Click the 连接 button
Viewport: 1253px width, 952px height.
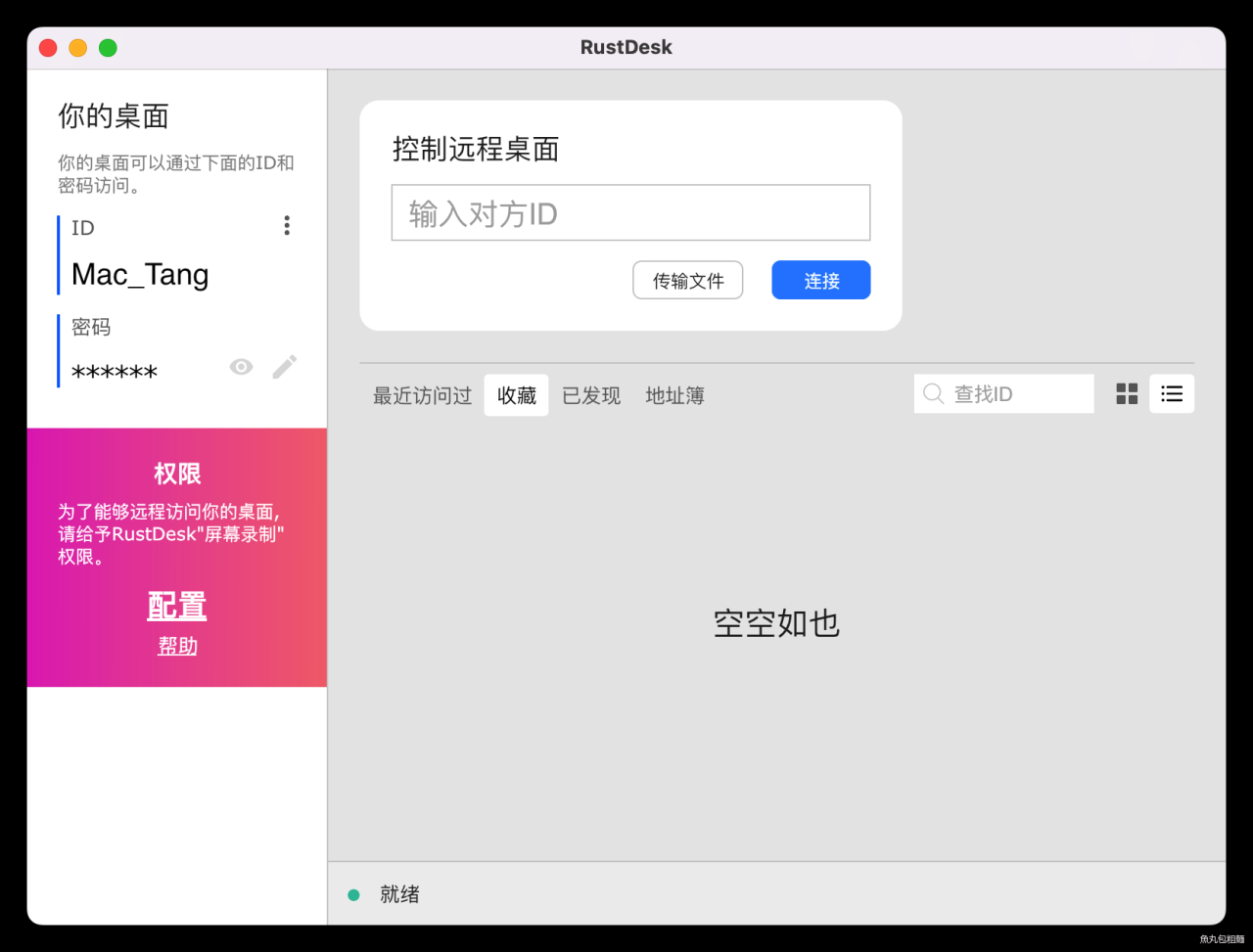pos(820,280)
